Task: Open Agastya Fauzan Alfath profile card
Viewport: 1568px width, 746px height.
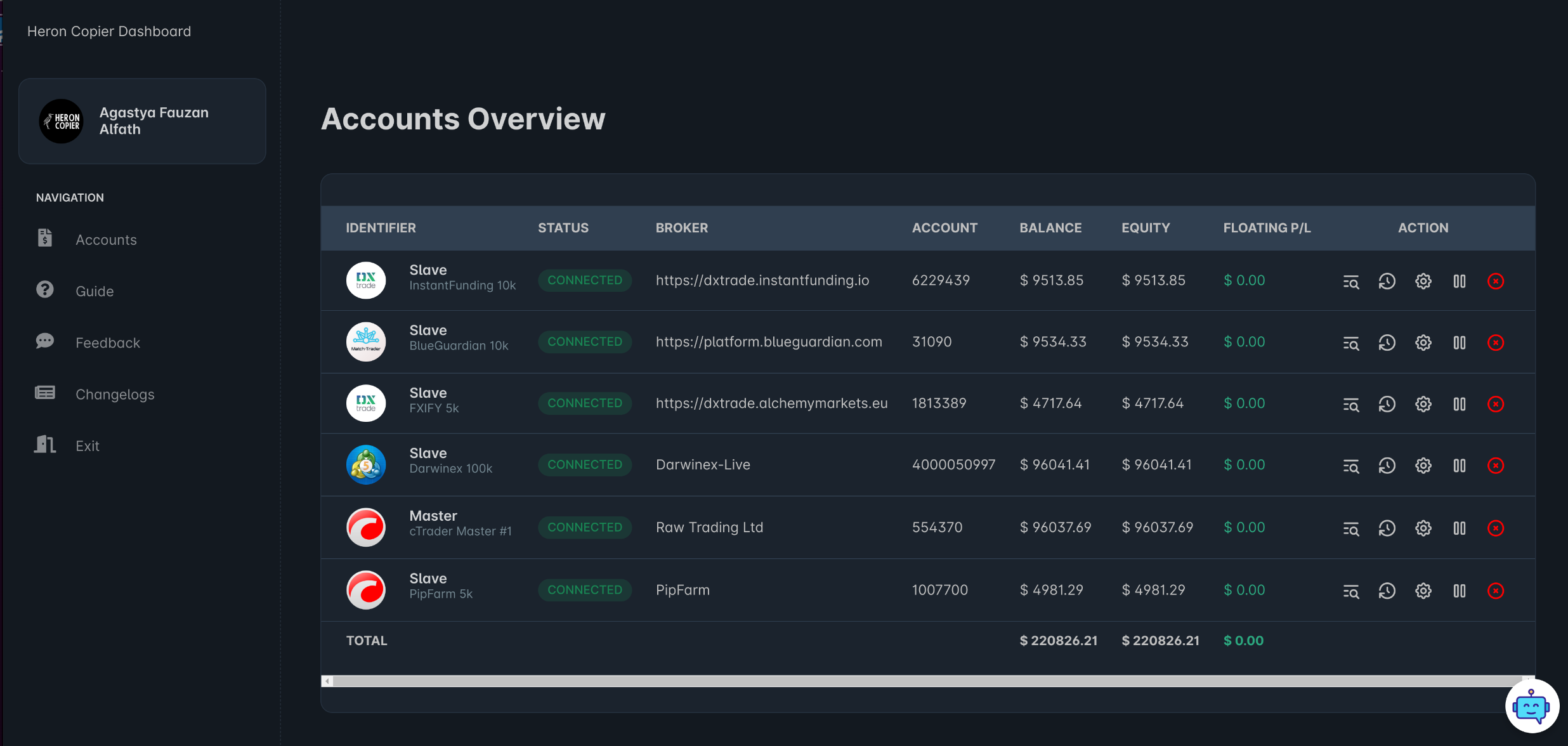Action: coord(142,121)
